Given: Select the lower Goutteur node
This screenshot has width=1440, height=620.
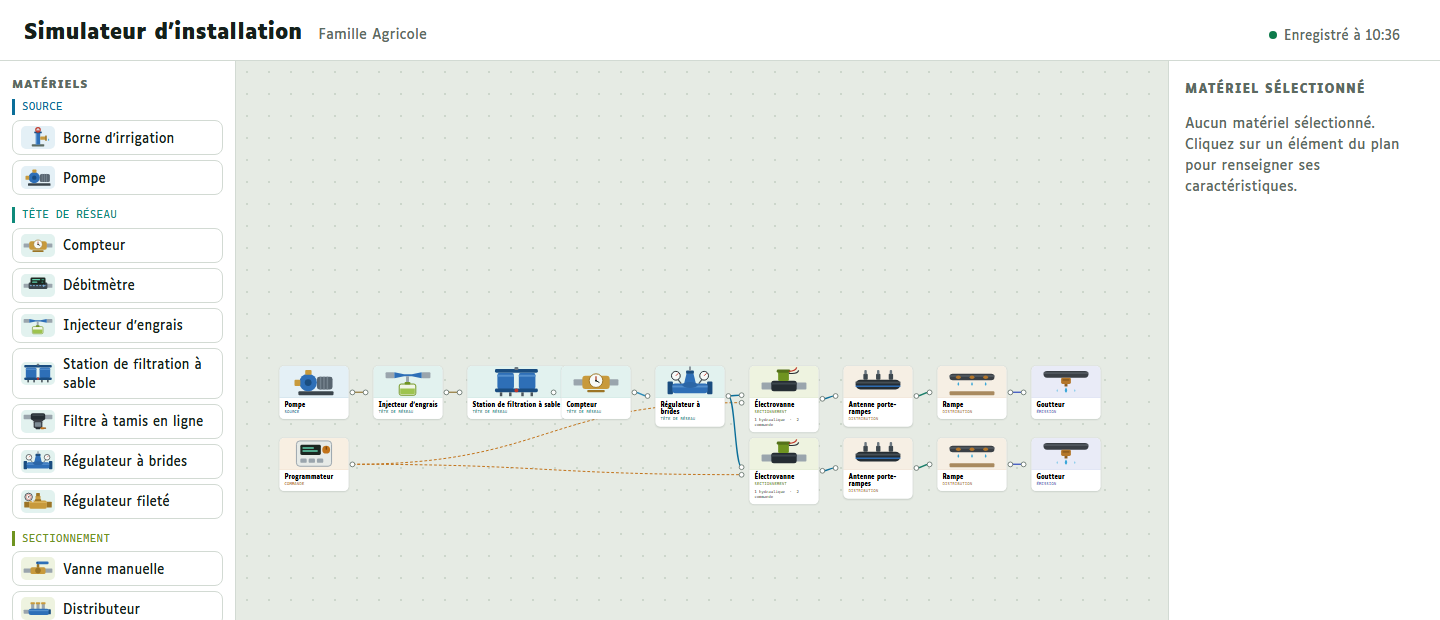Looking at the screenshot, I should tap(1066, 464).
